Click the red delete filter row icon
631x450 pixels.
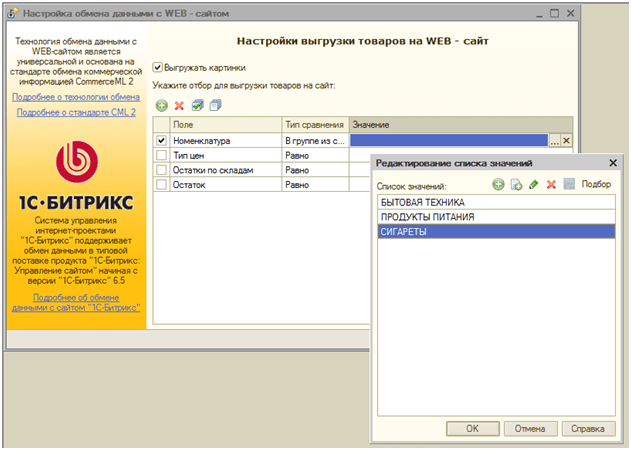tap(179, 106)
